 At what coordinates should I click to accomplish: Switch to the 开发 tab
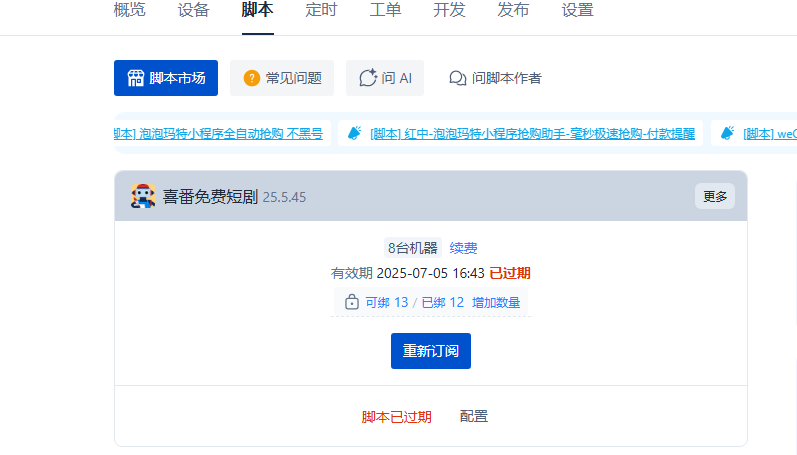(x=449, y=10)
